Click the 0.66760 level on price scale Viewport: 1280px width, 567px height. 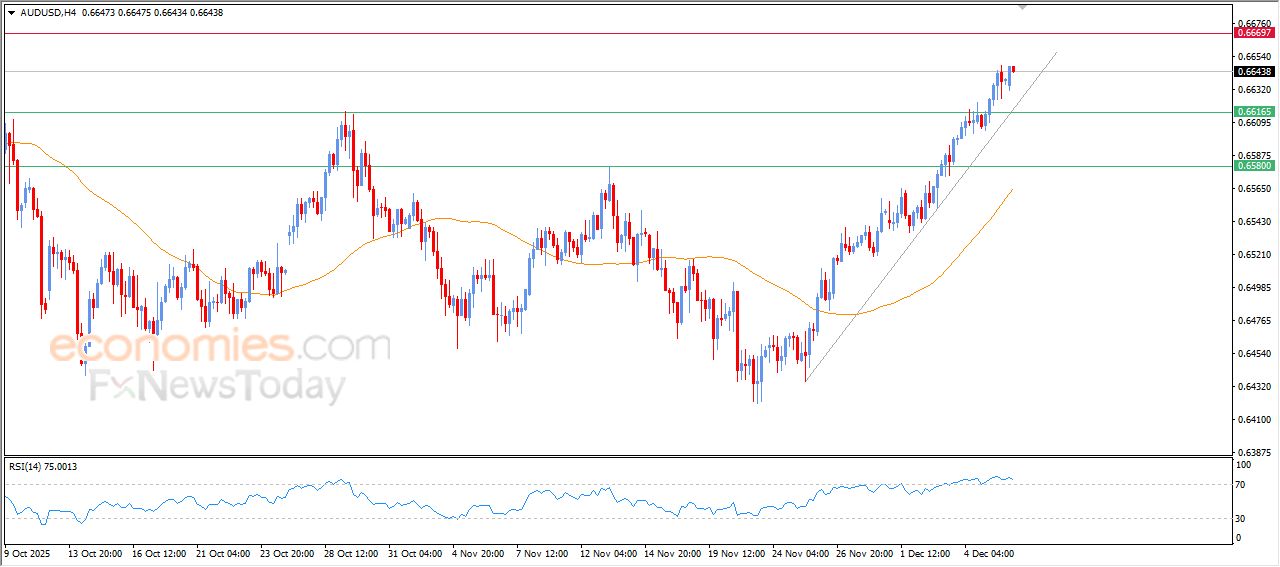pyautogui.click(x=1253, y=23)
